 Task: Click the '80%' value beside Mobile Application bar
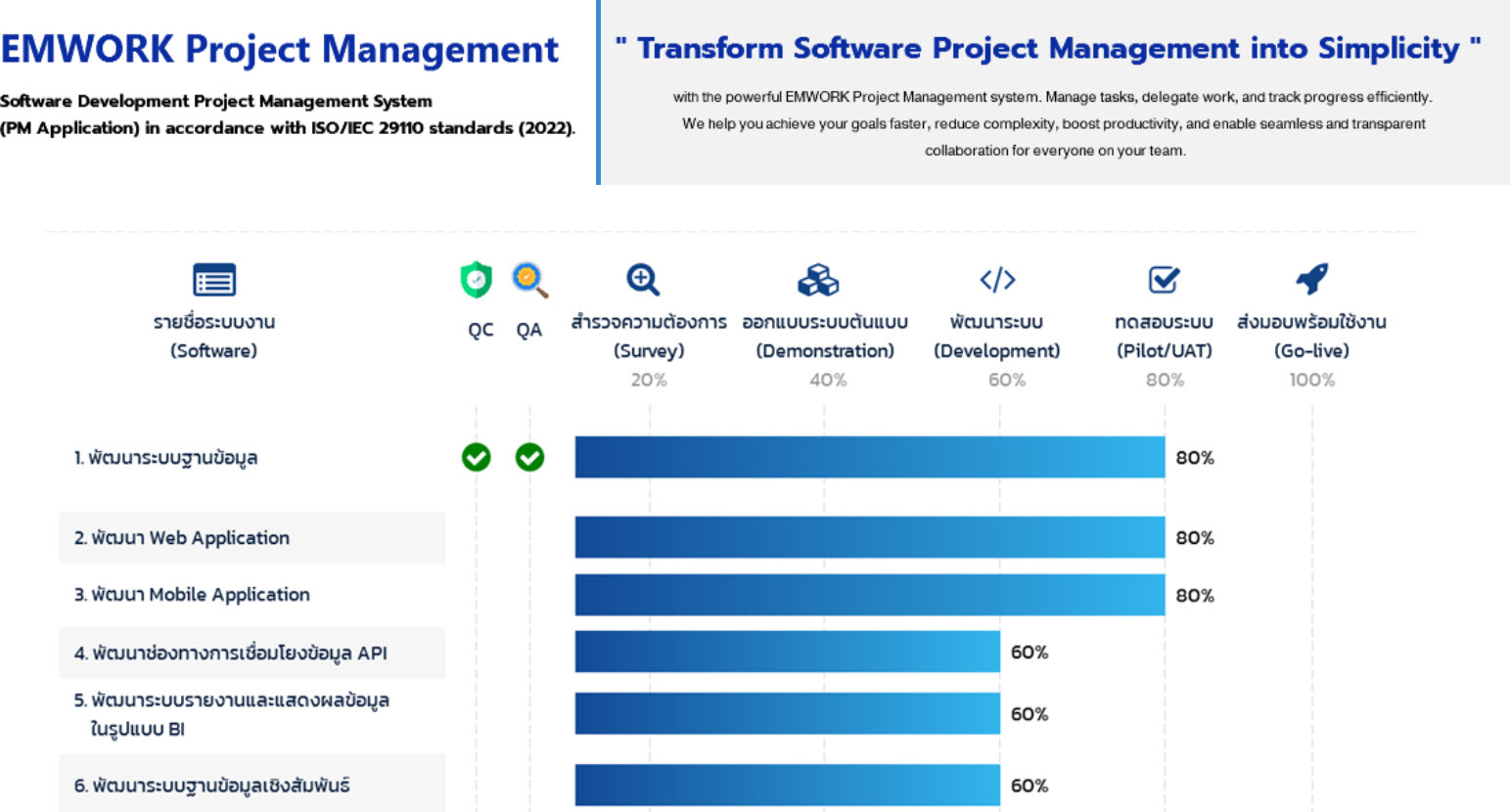click(x=1195, y=595)
